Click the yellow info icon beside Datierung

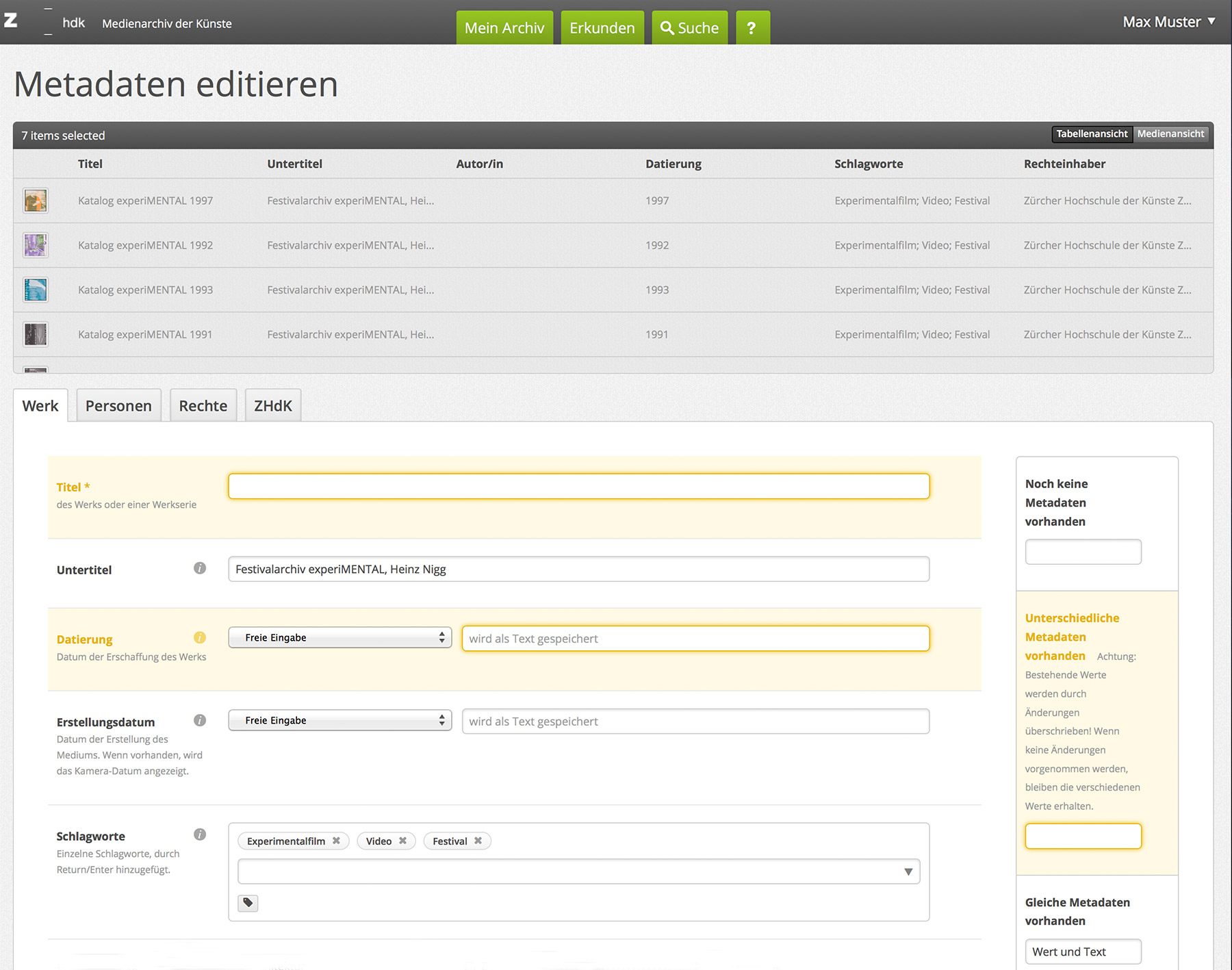(x=200, y=638)
